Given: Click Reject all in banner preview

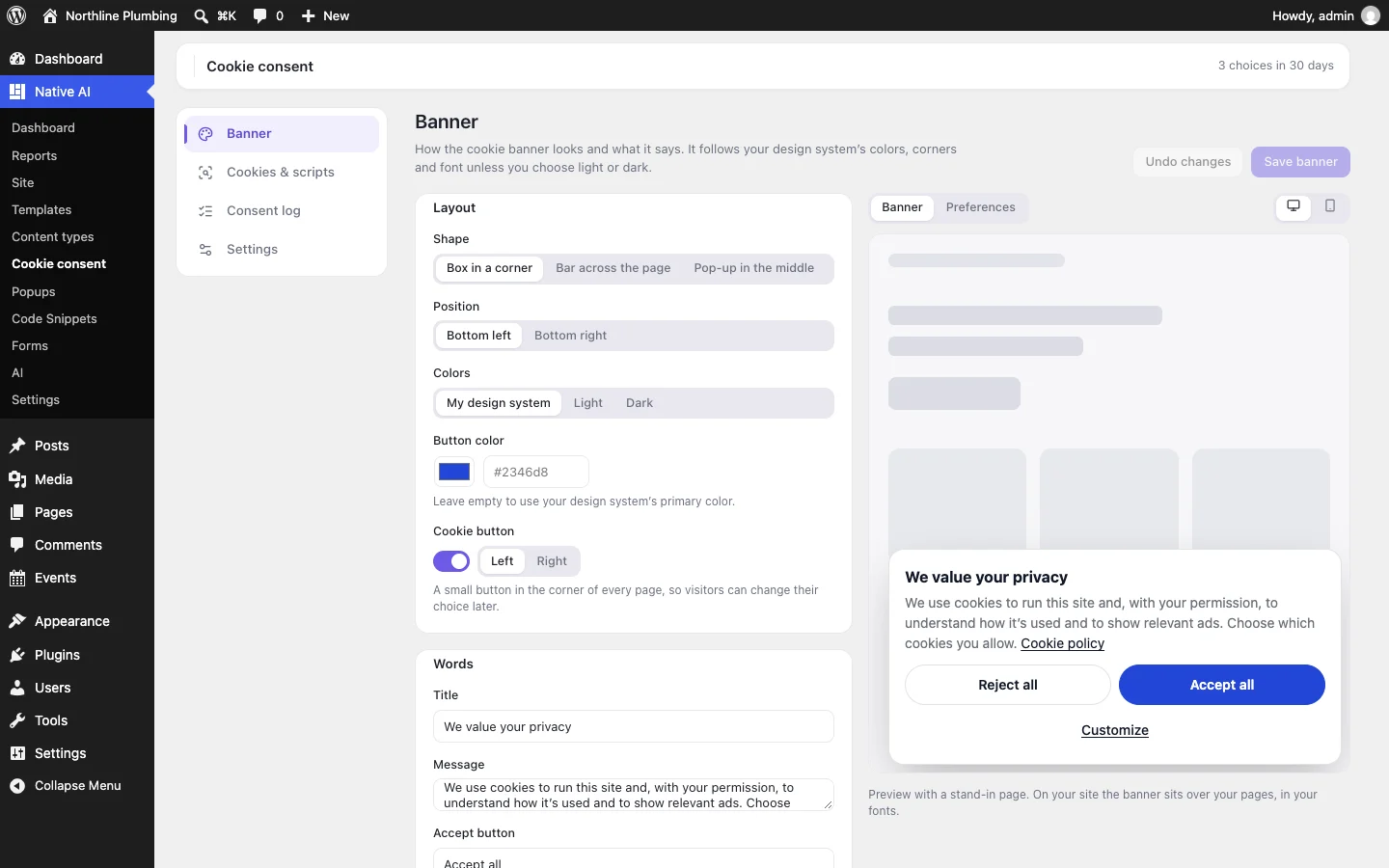Looking at the screenshot, I should click(1007, 685).
